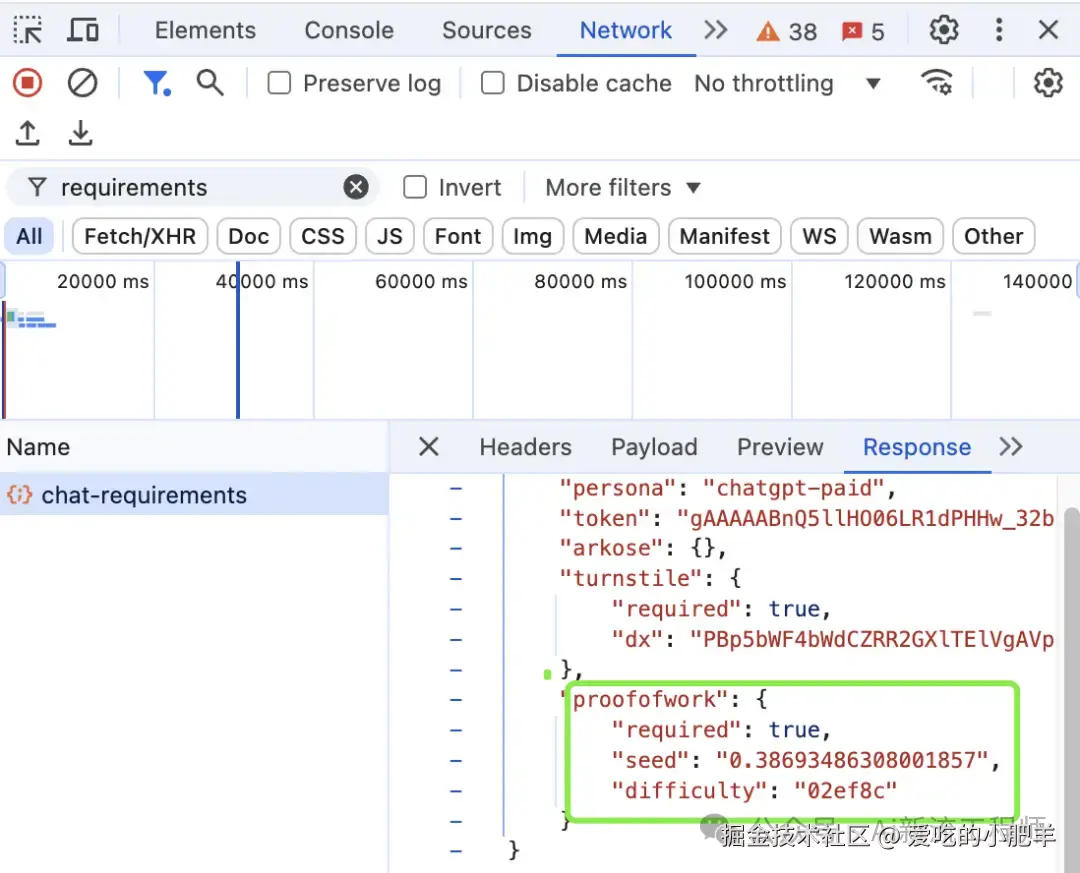This screenshot has width=1080, height=873.
Task: Open network search magnifier
Action: (x=210, y=83)
